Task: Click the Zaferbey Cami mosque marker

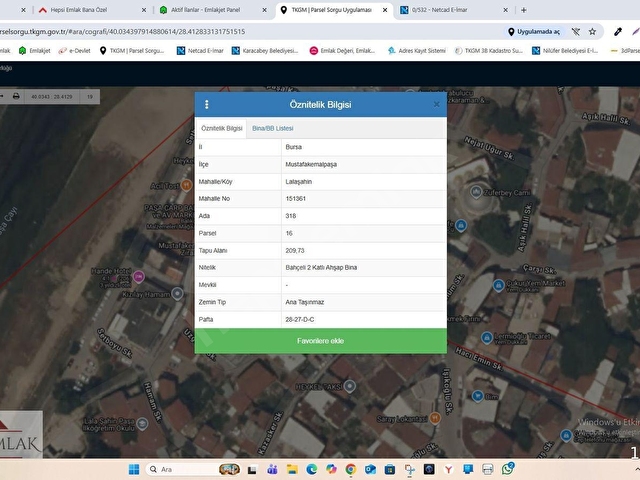Action: click(x=476, y=192)
